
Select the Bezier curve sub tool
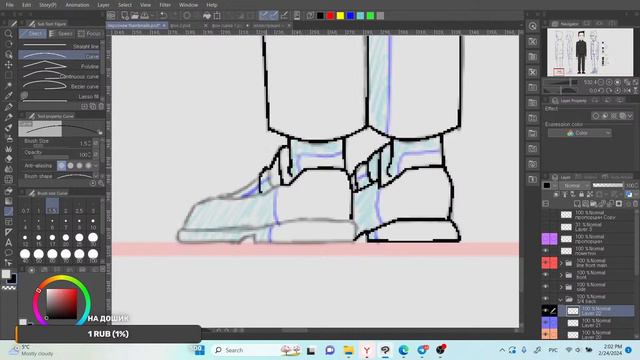click(60, 86)
